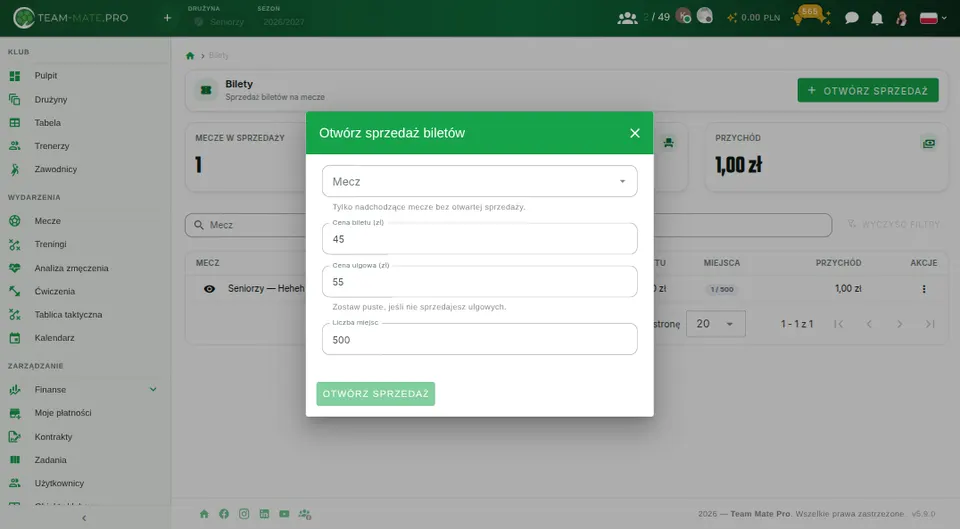Viewport: 960px width, 529px height.
Task: Go to last page of table
Action: (930, 324)
